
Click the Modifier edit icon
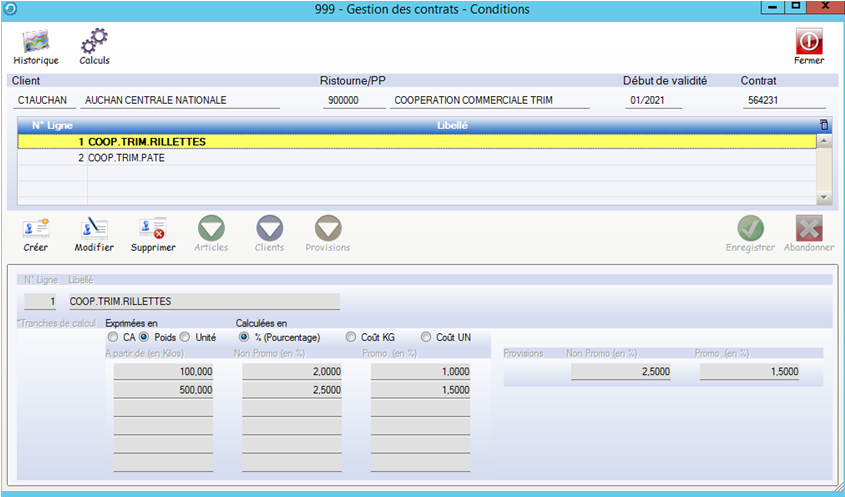(x=94, y=230)
